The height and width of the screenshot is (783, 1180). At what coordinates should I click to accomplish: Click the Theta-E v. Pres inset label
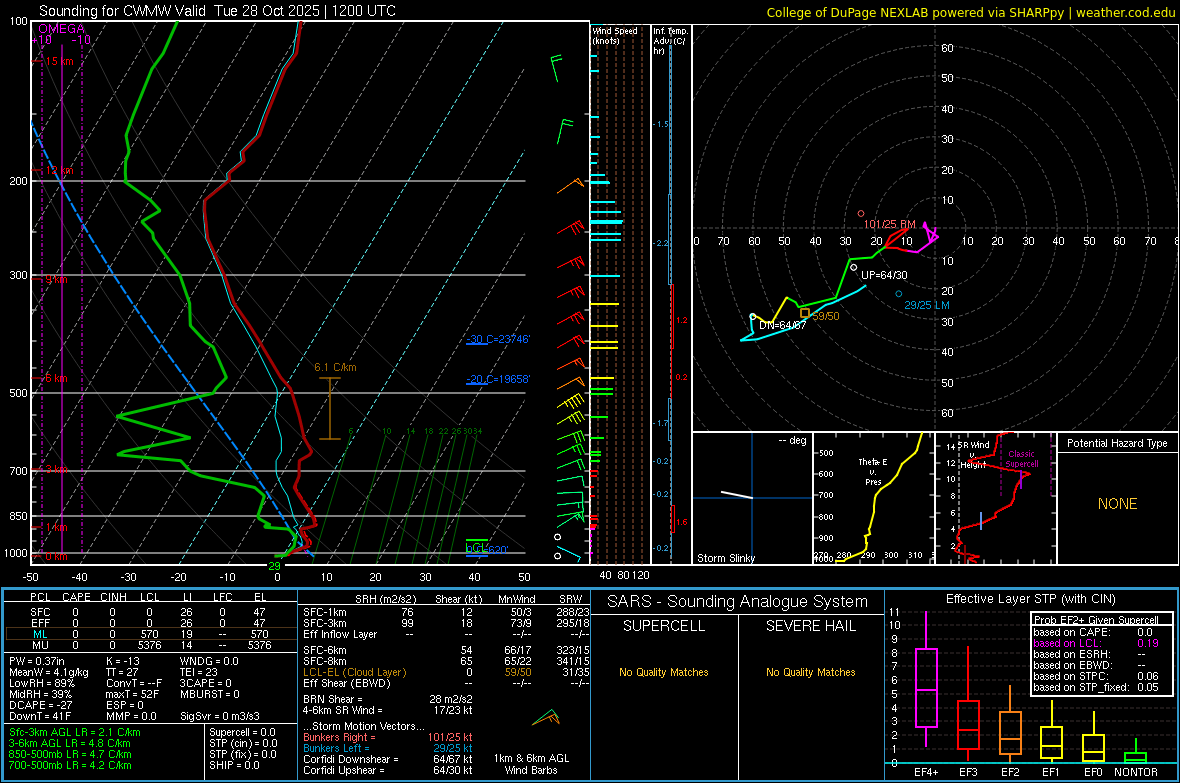(873, 471)
